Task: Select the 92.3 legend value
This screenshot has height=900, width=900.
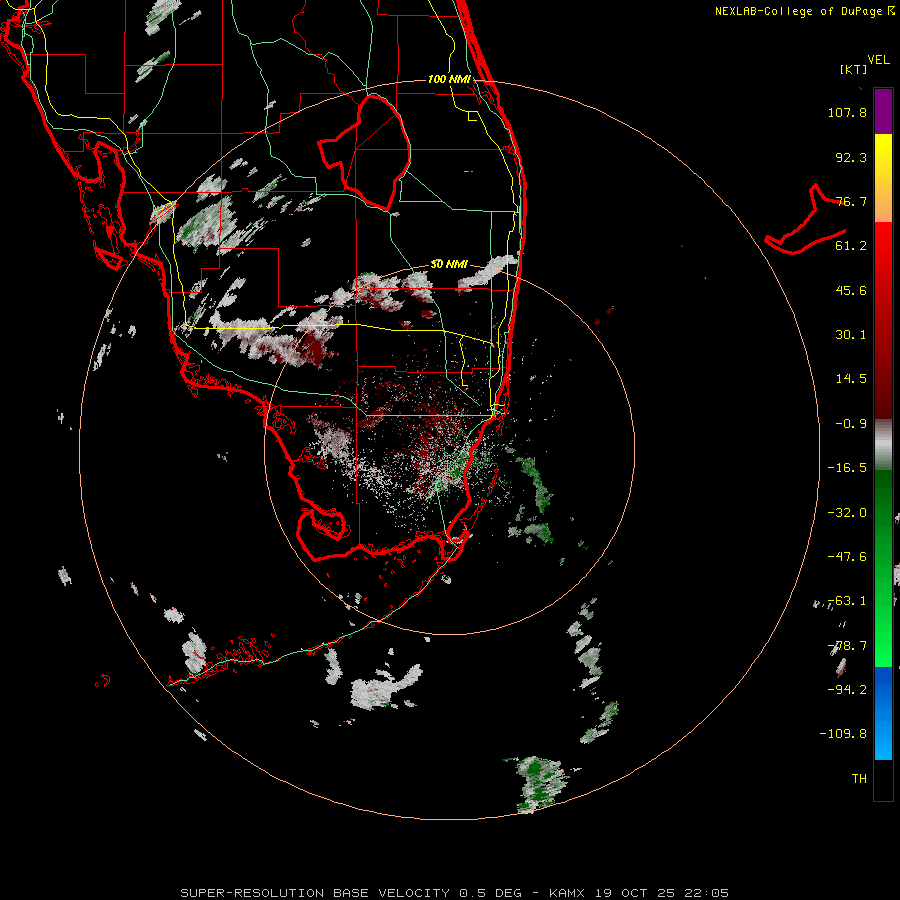Action: 851,157
